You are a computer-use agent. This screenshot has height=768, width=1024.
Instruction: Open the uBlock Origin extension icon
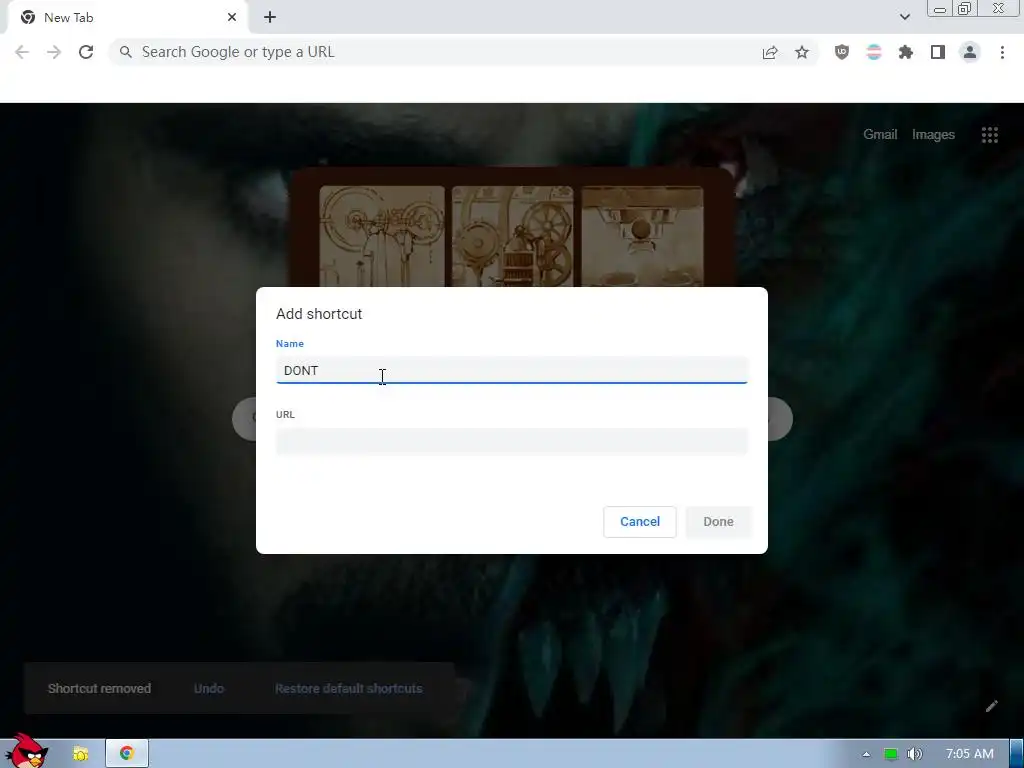(x=842, y=52)
